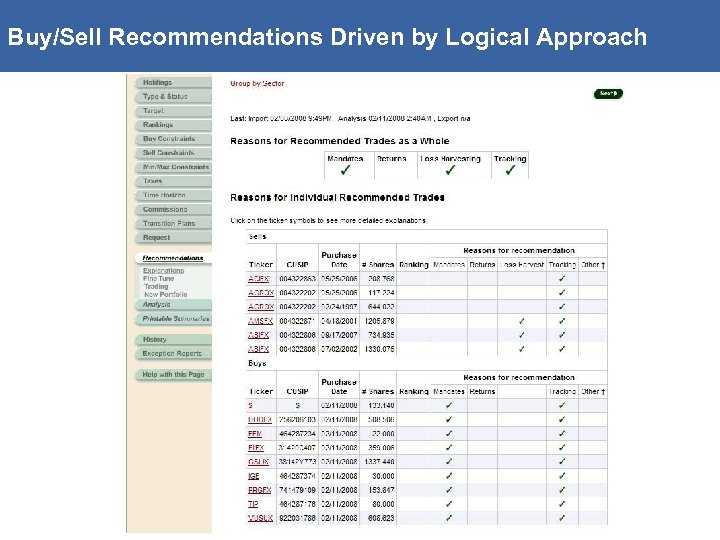This screenshot has height=540, width=720.
Task: Open the Fine Tune sub-link
Action: [158, 278]
